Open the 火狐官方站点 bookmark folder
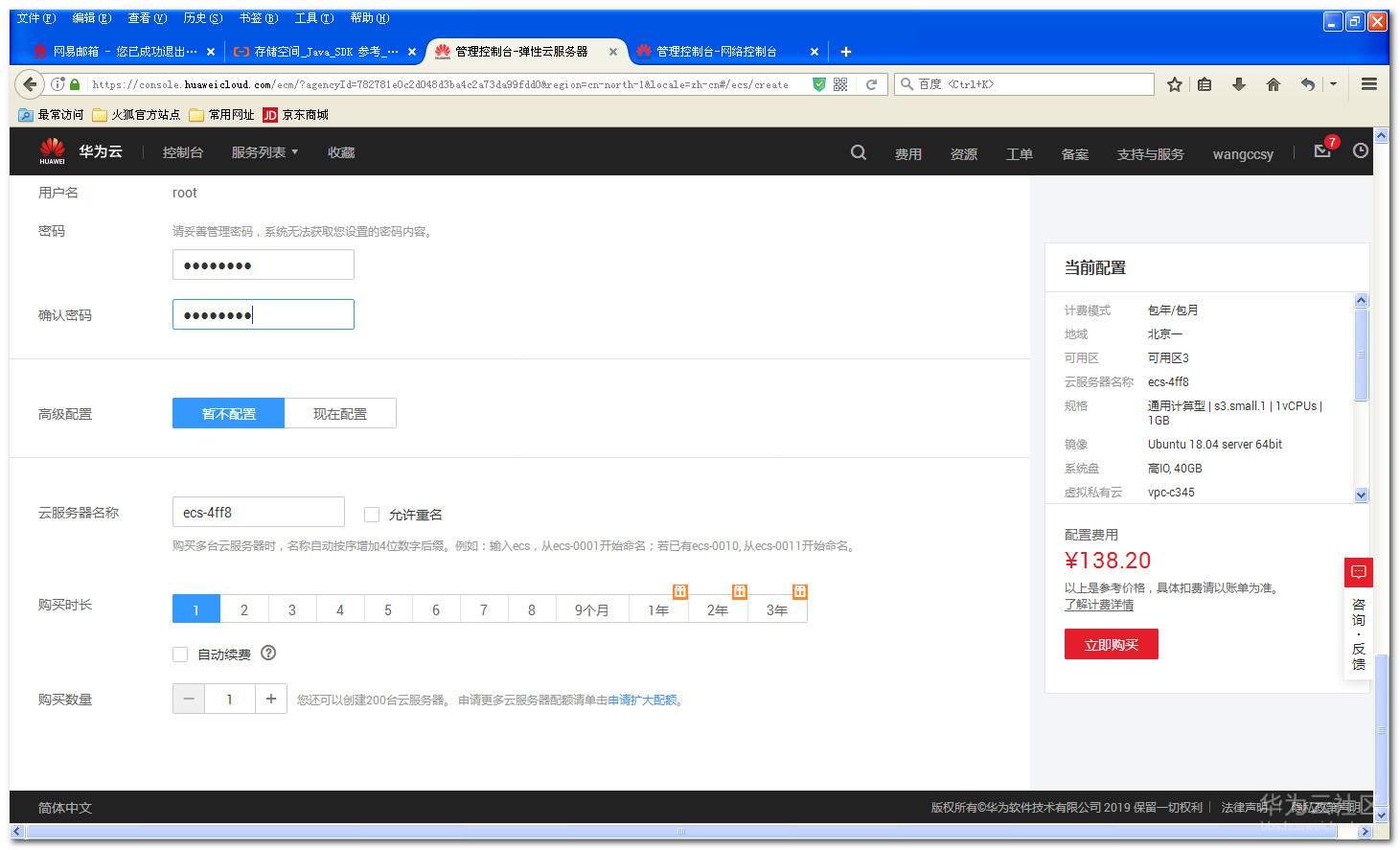 click(136, 115)
